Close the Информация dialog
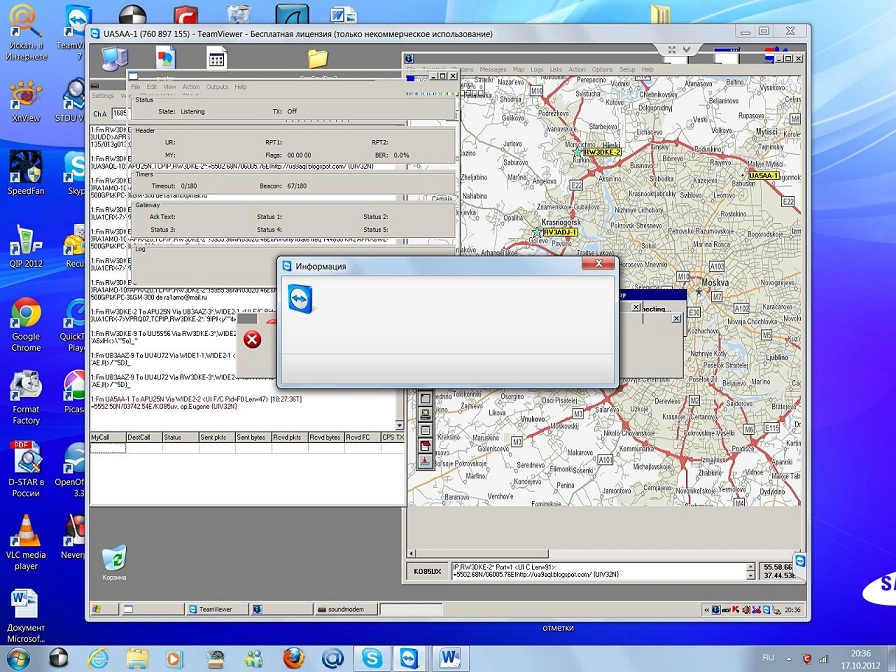 [599, 263]
